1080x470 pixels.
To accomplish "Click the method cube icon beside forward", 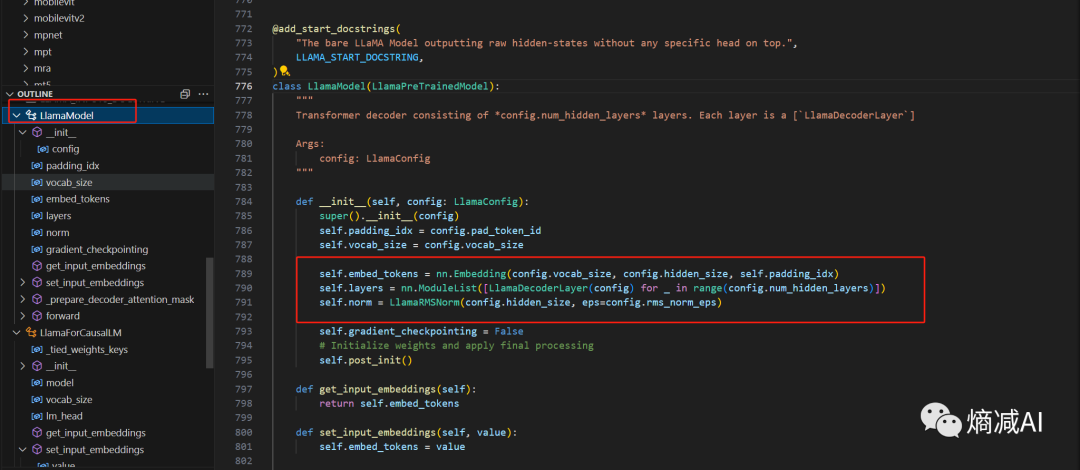I will [x=37, y=316].
